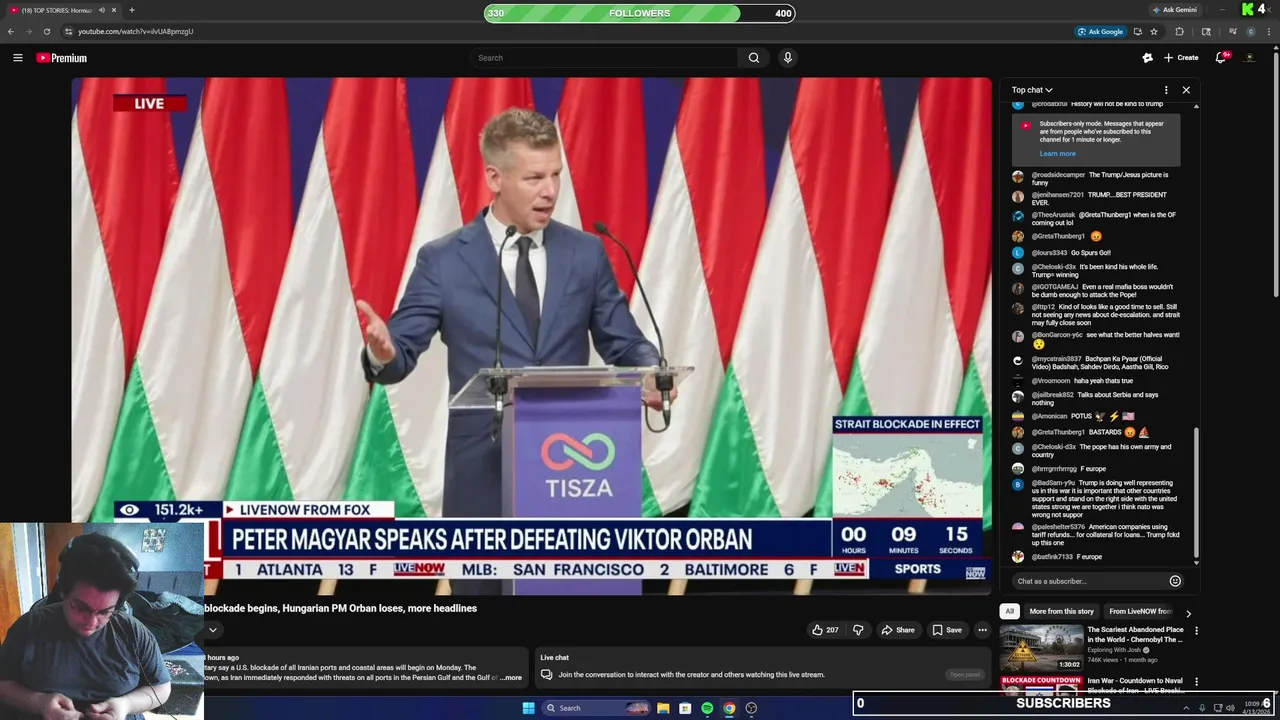Click the browser address bar URL
This screenshot has width=1280, height=720.
[x=135, y=31]
